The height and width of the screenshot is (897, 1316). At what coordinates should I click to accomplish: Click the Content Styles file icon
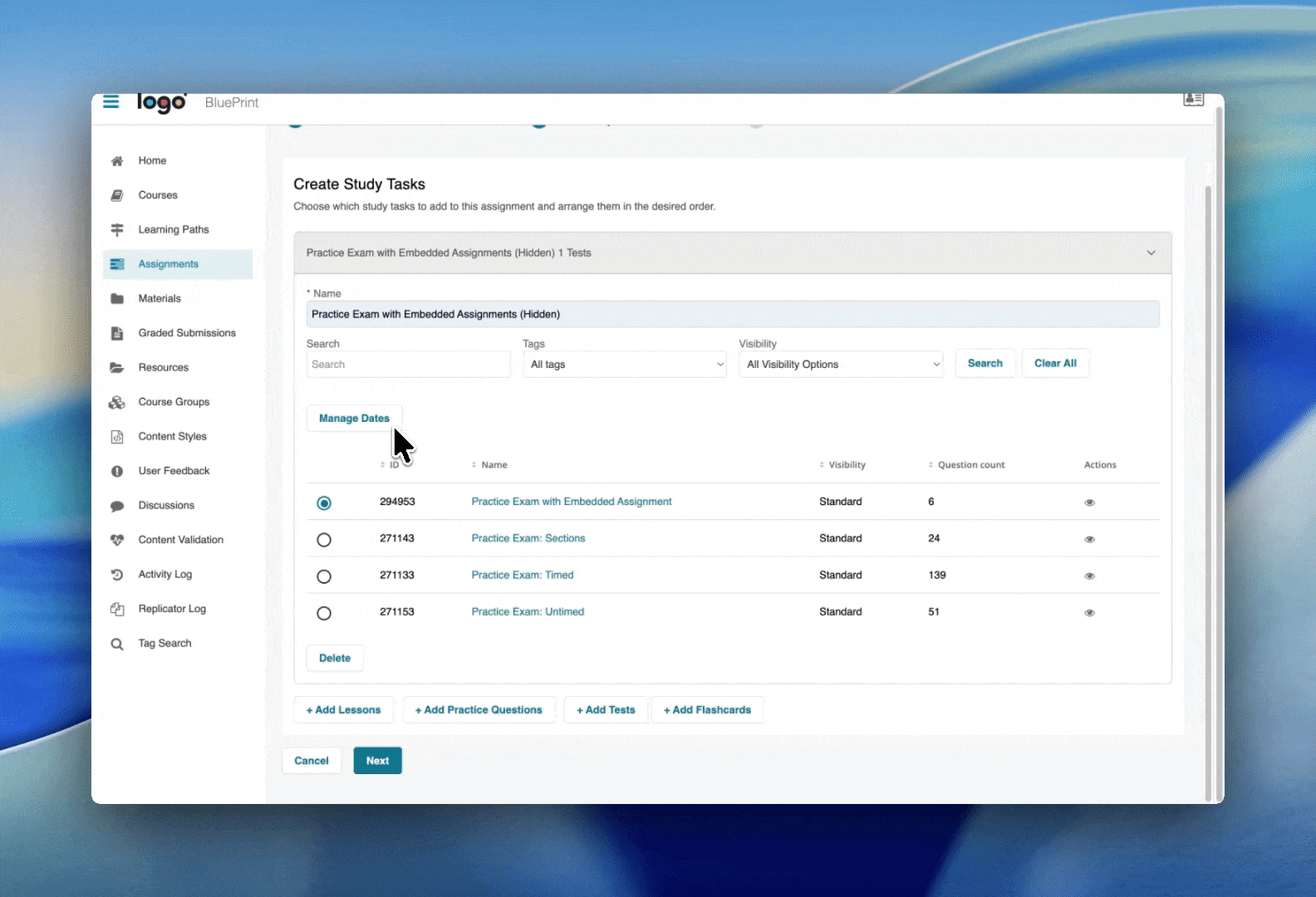click(x=117, y=437)
